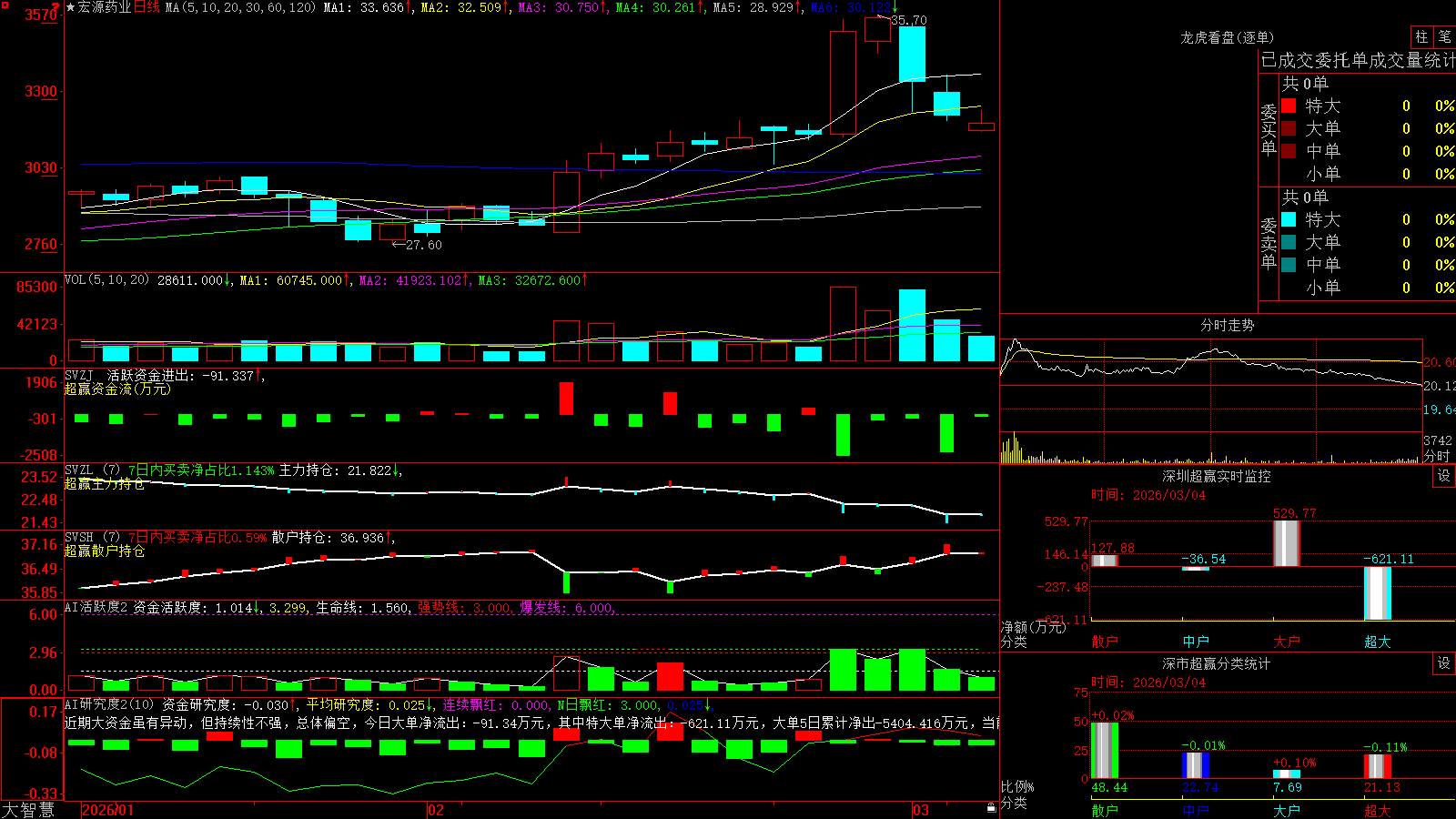Click the 超大 bar labeled -621.11
This screenshot has height=819, width=1456.
coord(1378,593)
